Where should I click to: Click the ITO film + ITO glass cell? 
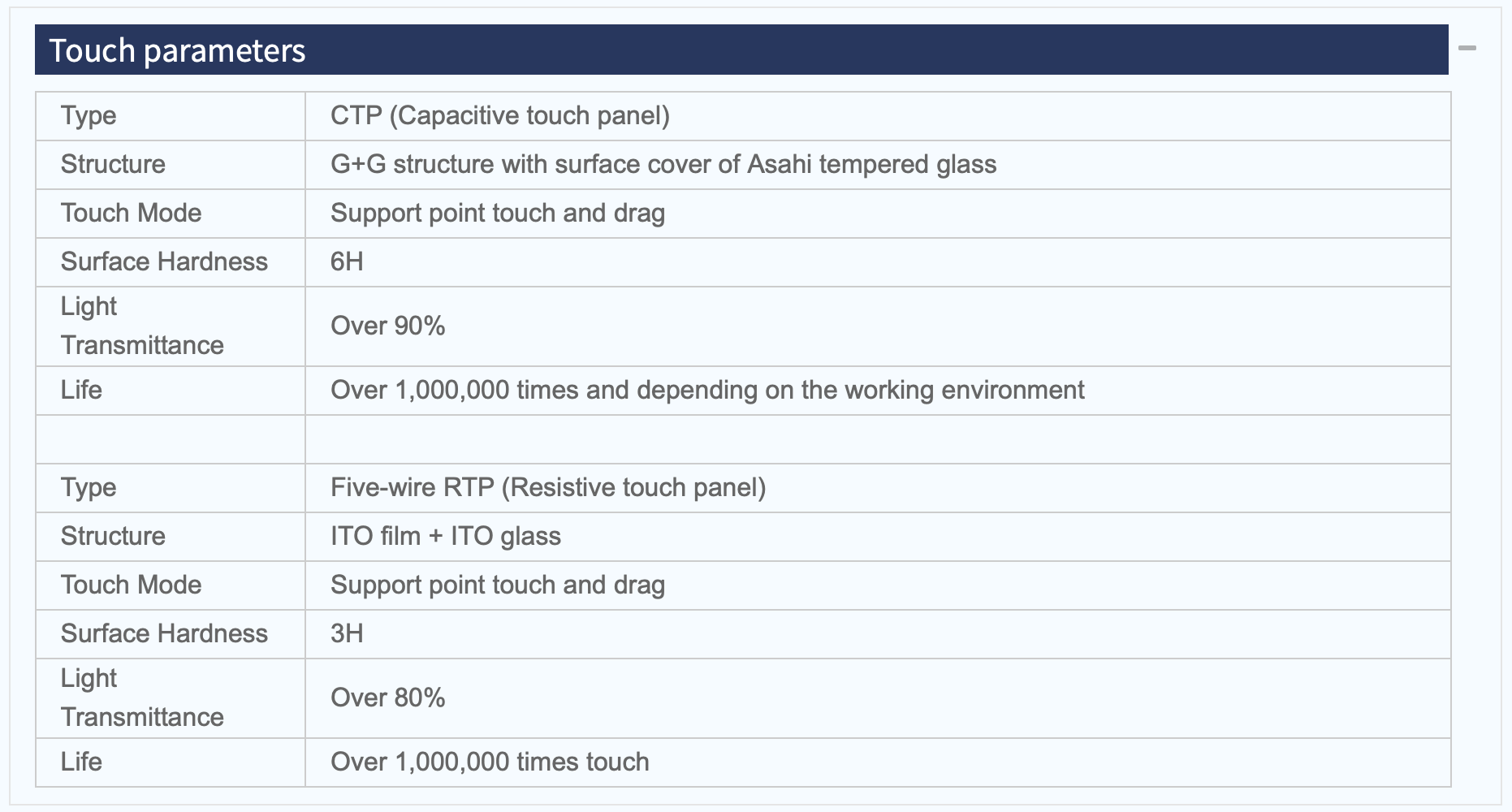click(x=445, y=537)
